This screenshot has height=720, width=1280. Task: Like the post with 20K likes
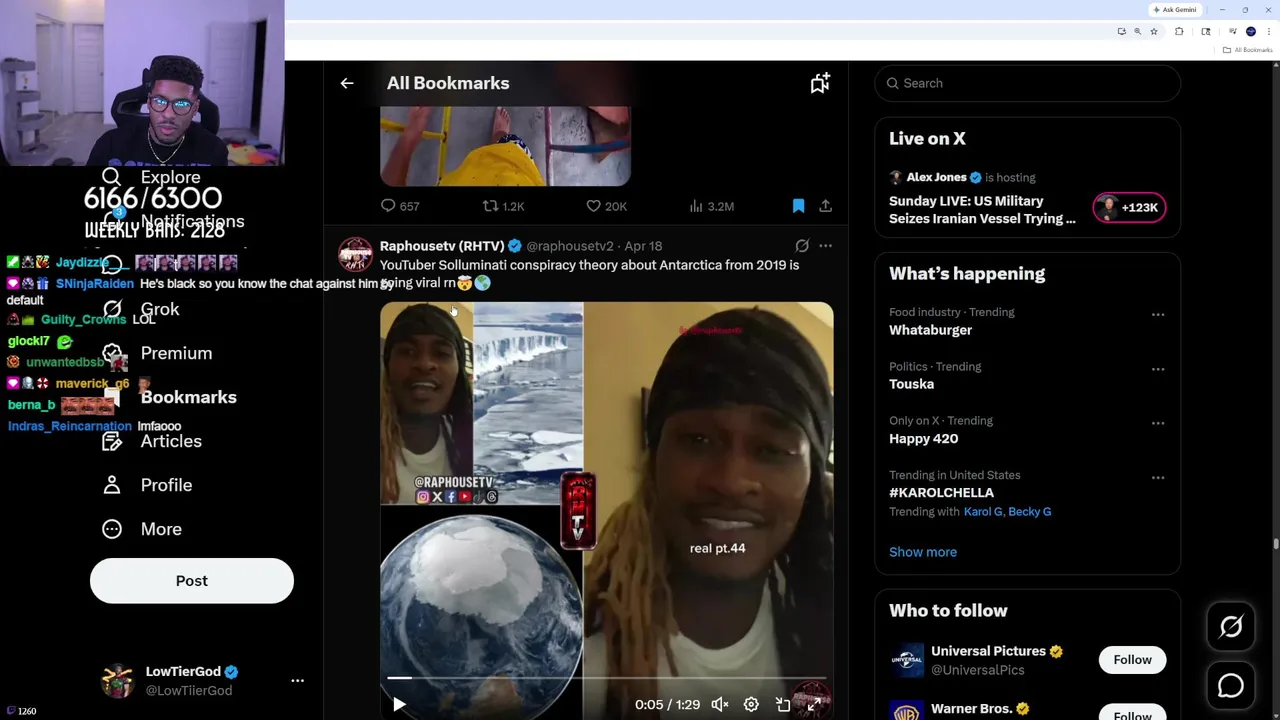pyautogui.click(x=606, y=206)
